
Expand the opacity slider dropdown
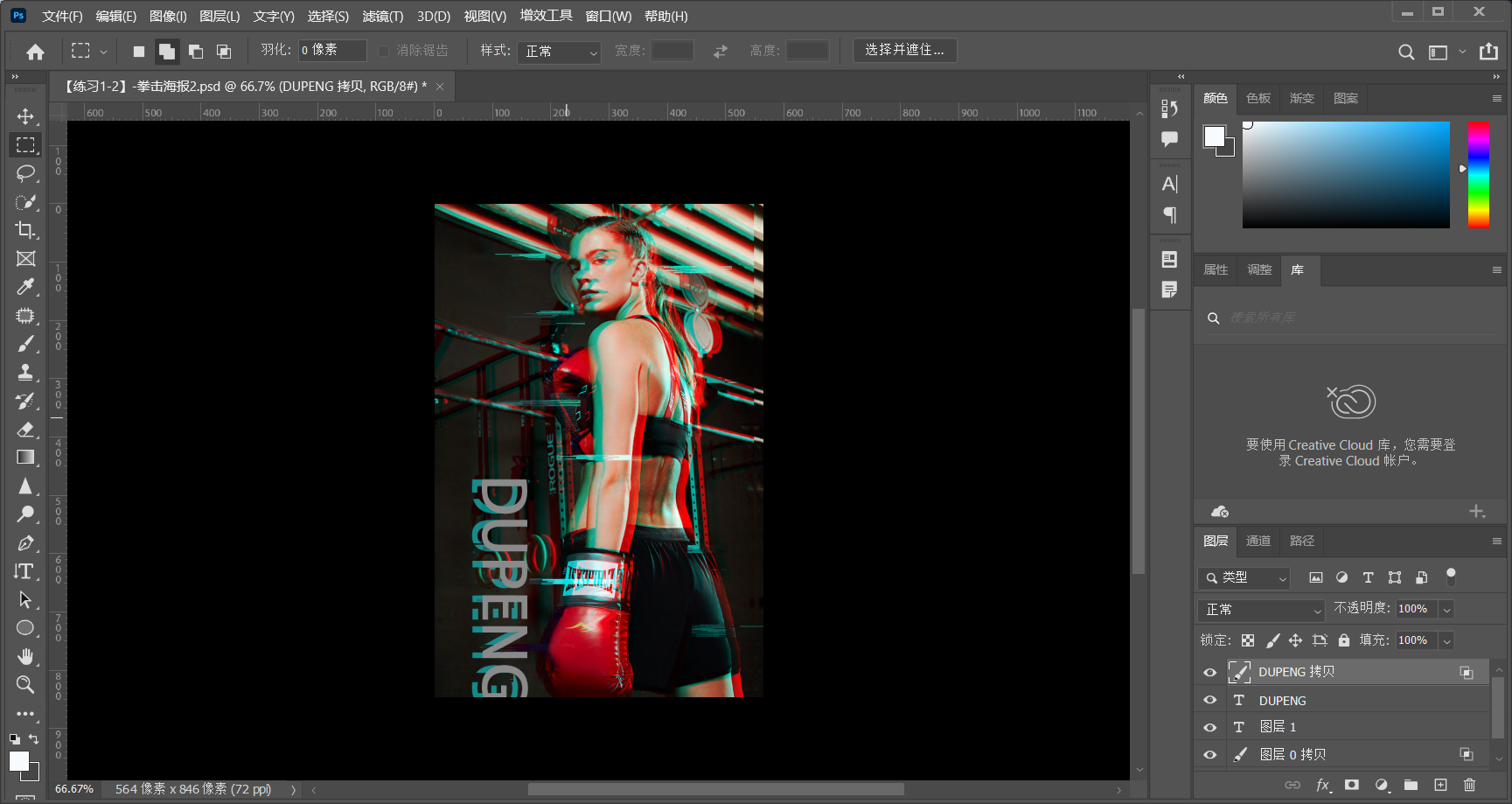tap(1446, 609)
